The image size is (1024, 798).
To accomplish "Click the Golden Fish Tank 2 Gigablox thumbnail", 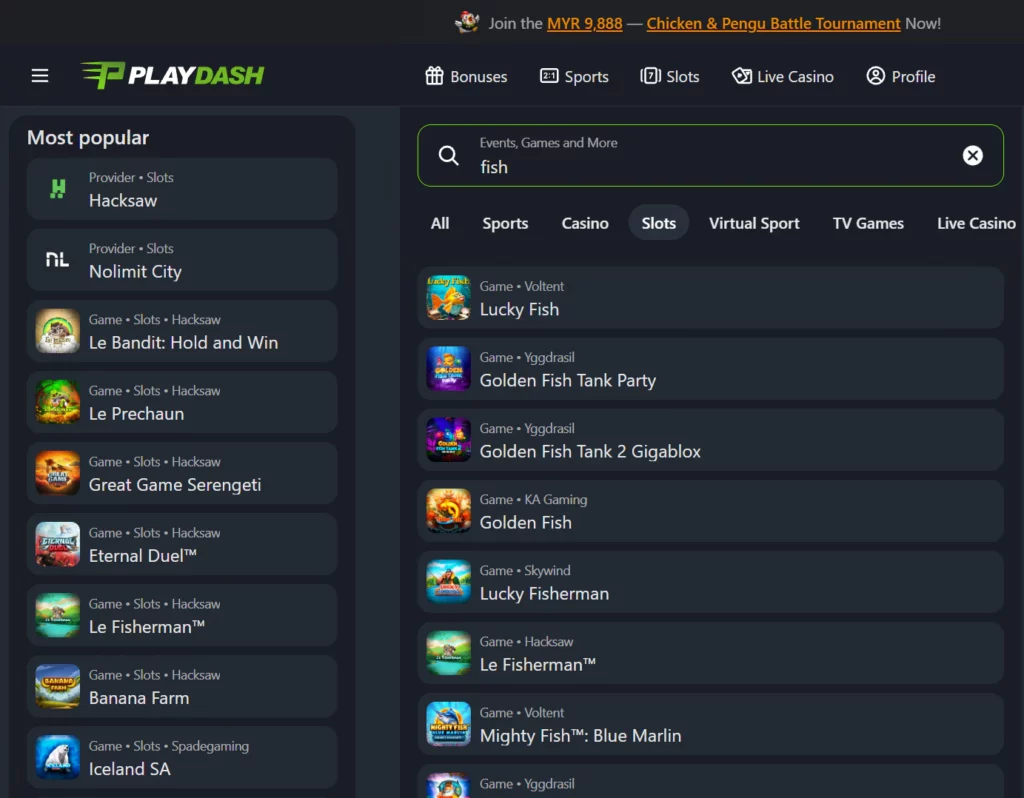I will (x=449, y=440).
